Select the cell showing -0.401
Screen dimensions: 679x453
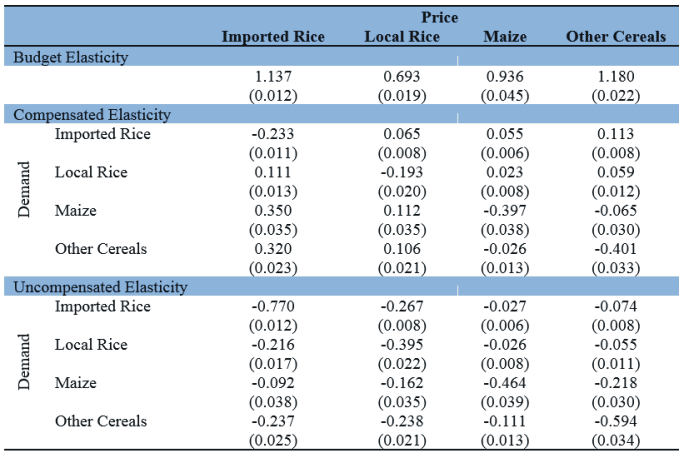[615, 249]
